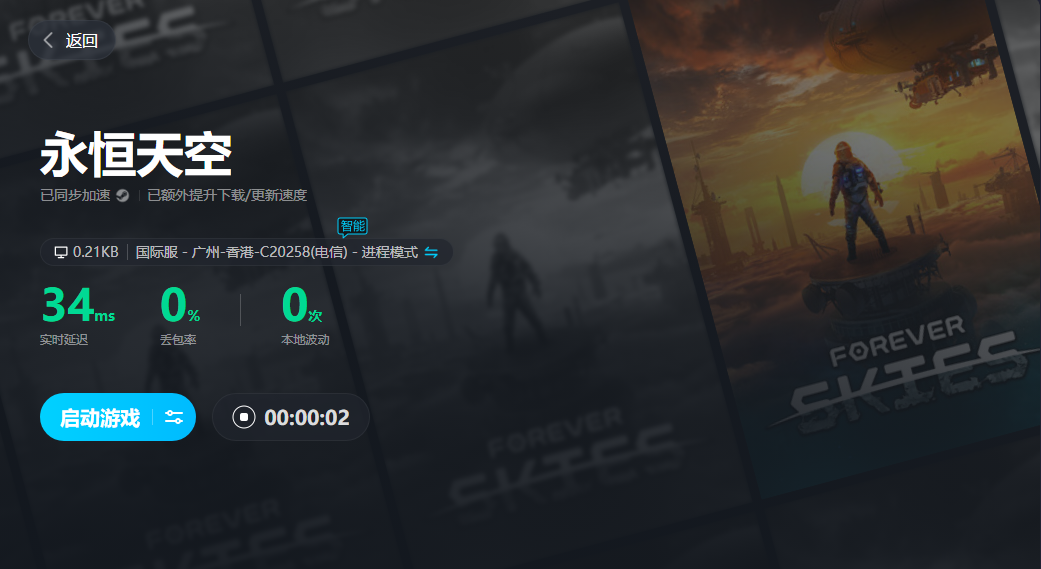The height and width of the screenshot is (569, 1041).
Task: Click the 已同步加速 status text
Action: 75,195
